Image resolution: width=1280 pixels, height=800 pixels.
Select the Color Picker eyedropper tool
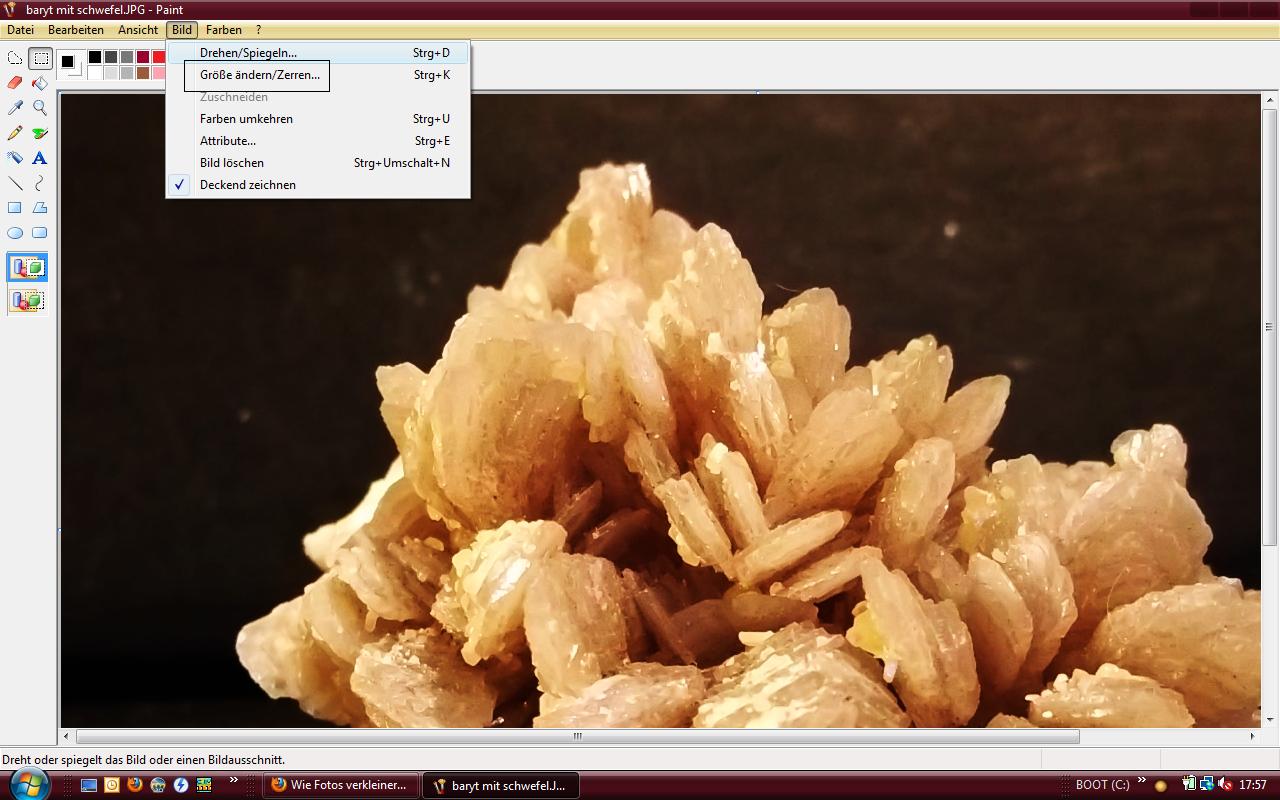click(15, 108)
